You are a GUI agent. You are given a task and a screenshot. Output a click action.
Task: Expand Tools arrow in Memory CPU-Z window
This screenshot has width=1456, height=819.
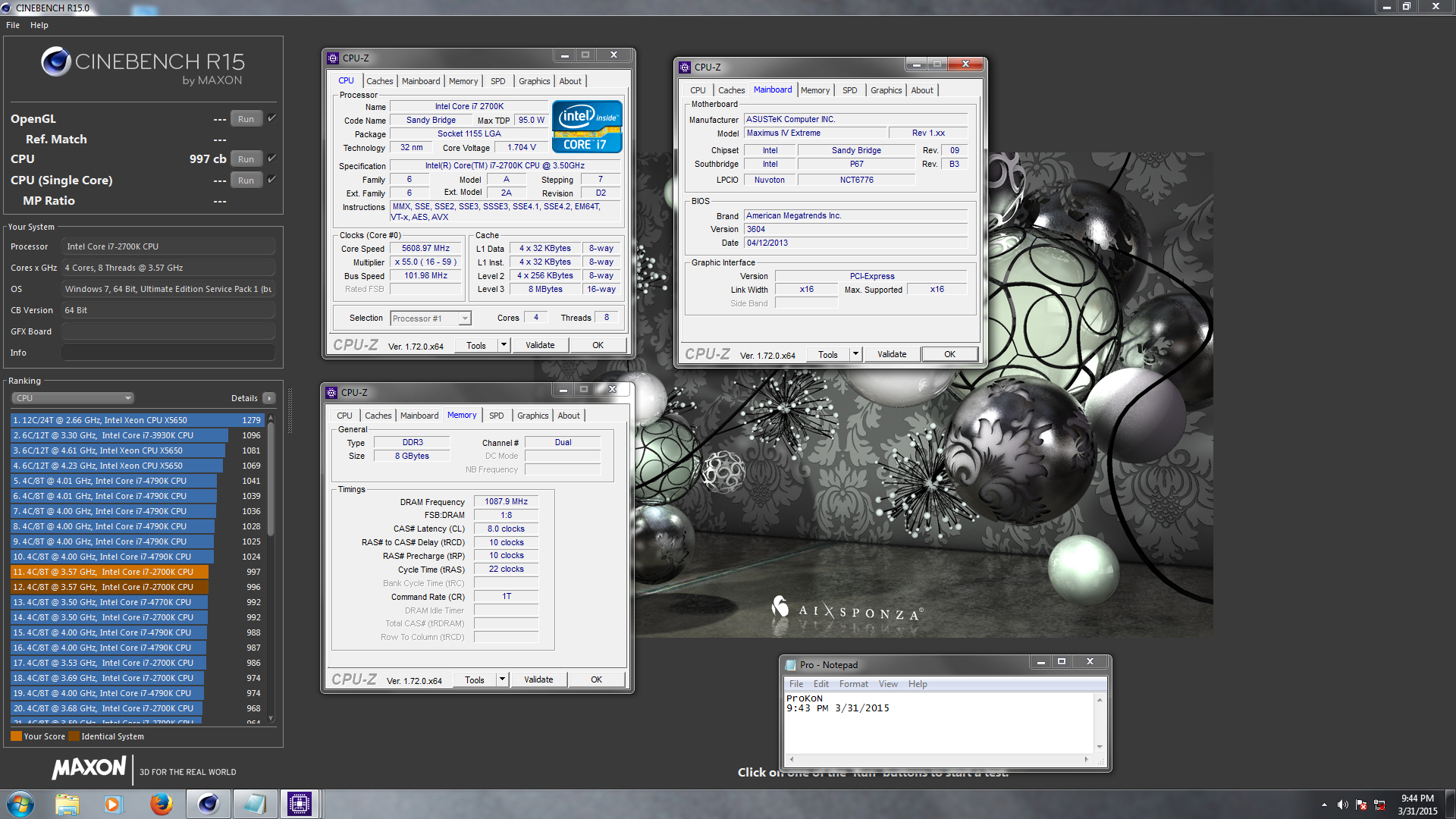pyautogui.click(x=501, y=679)
